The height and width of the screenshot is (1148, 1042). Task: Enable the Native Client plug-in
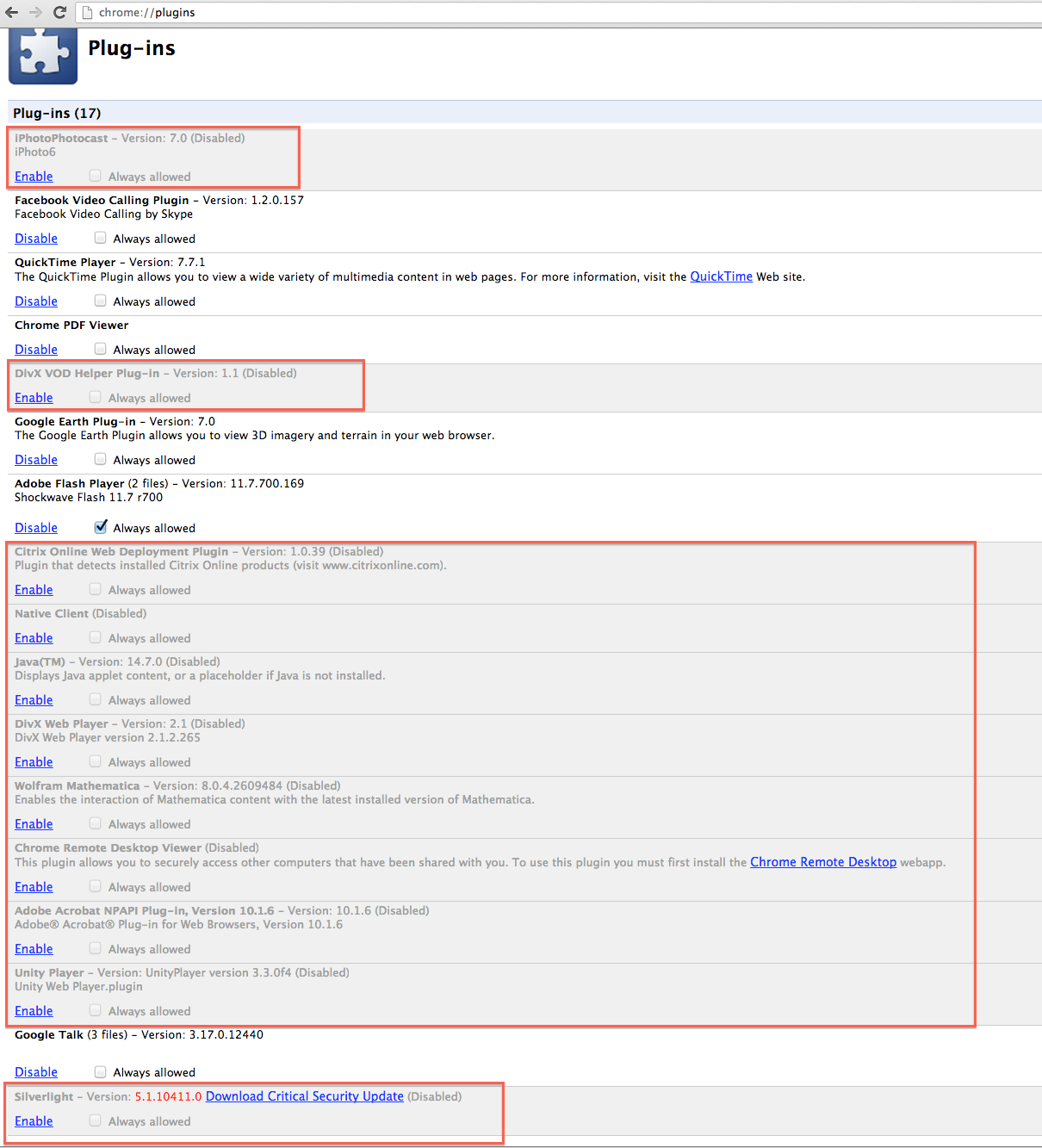click(34, 638)
